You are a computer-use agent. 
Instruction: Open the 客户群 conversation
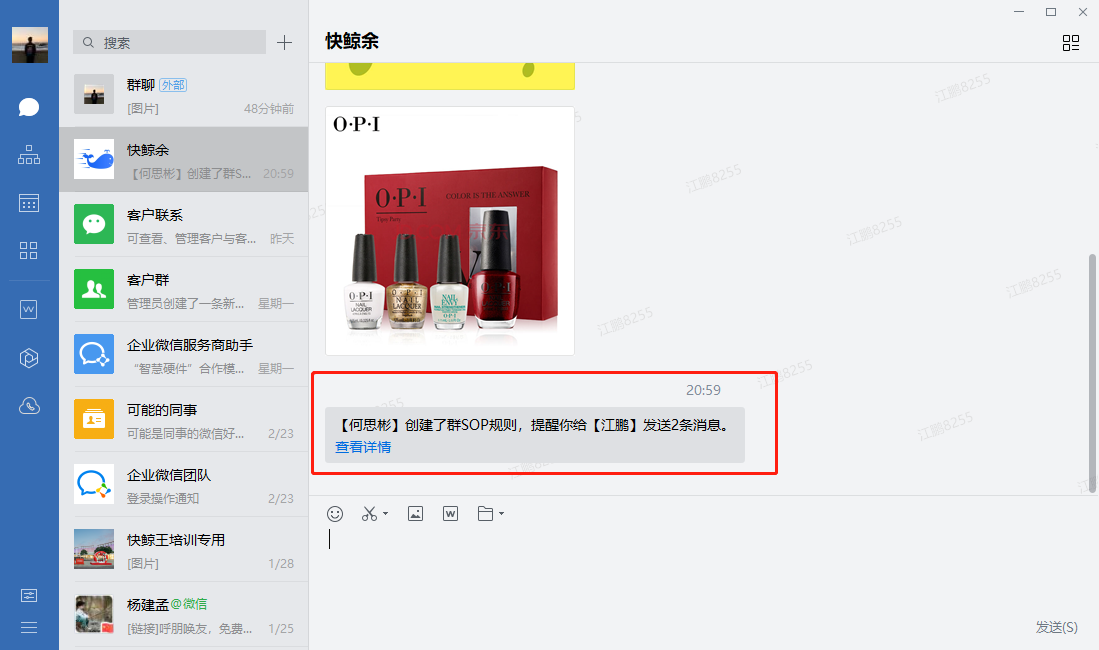tap(184, 289)
